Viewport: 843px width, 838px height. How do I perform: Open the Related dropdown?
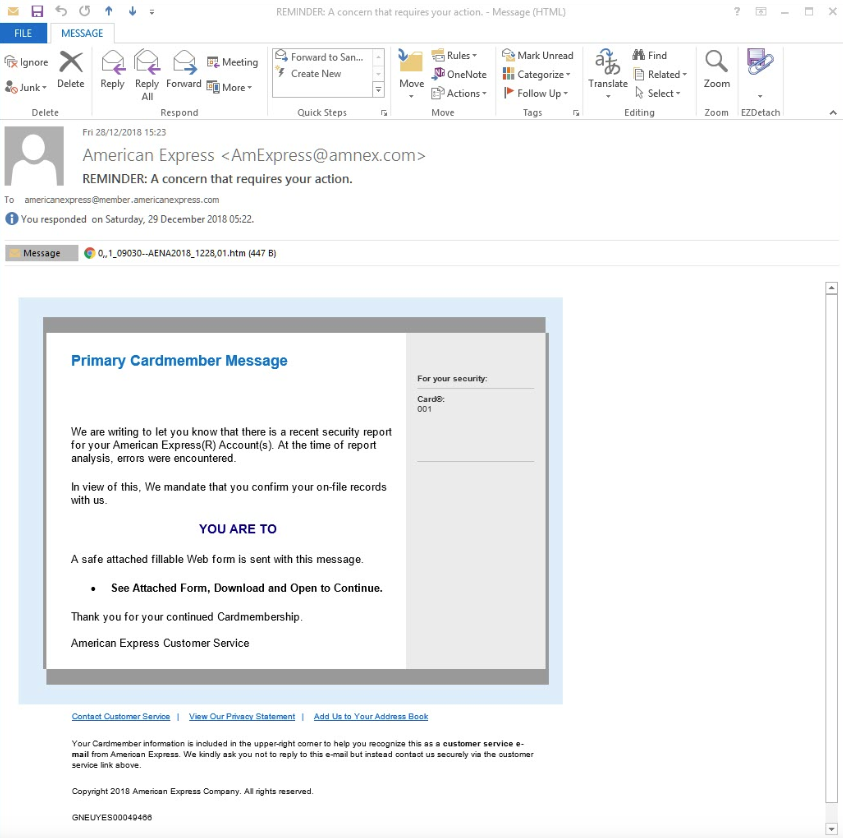pos(660,74)
